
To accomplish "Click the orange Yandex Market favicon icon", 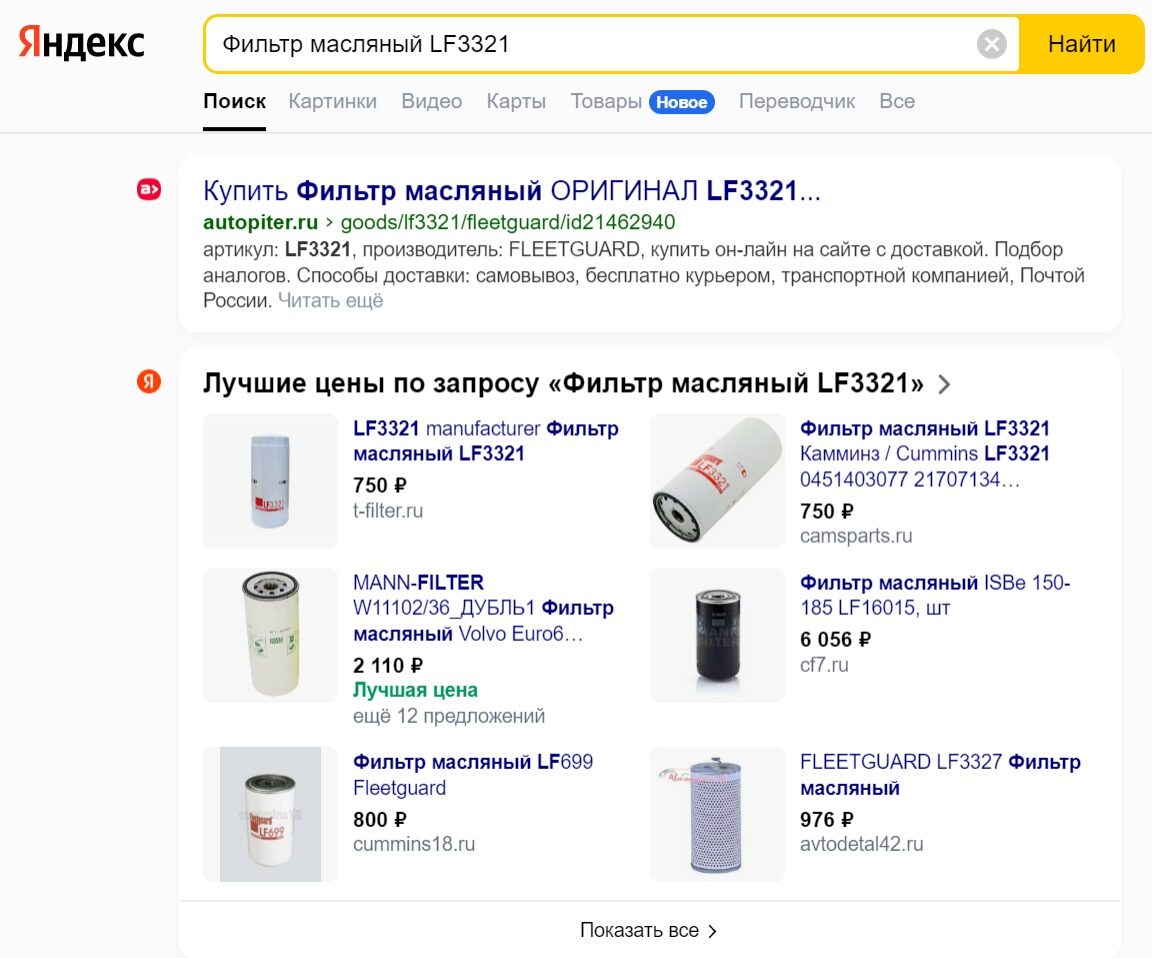I will [x=149, y=381].
